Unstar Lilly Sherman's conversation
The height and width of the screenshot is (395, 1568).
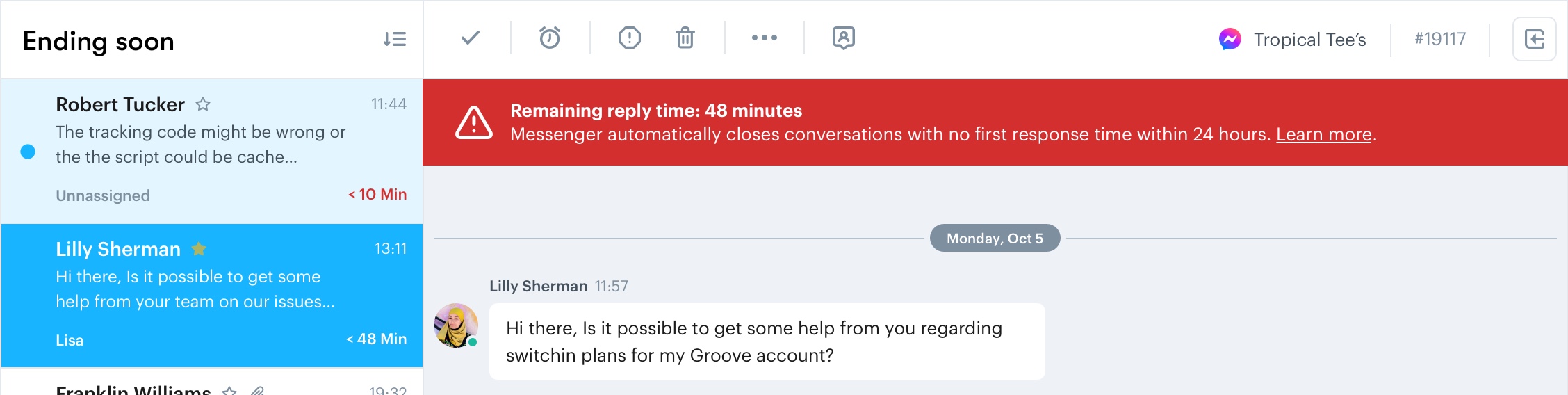point(199,248)
